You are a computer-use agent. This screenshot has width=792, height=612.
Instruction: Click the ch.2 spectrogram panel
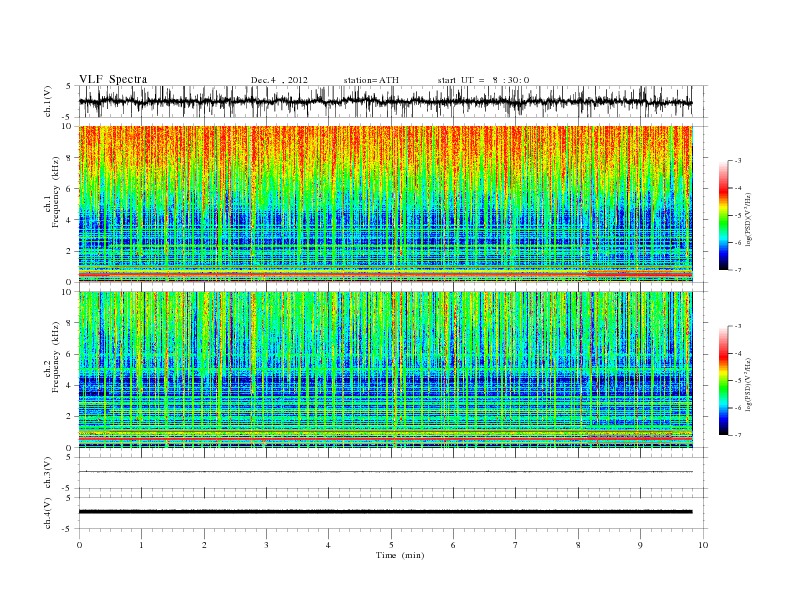pos(386,370)
